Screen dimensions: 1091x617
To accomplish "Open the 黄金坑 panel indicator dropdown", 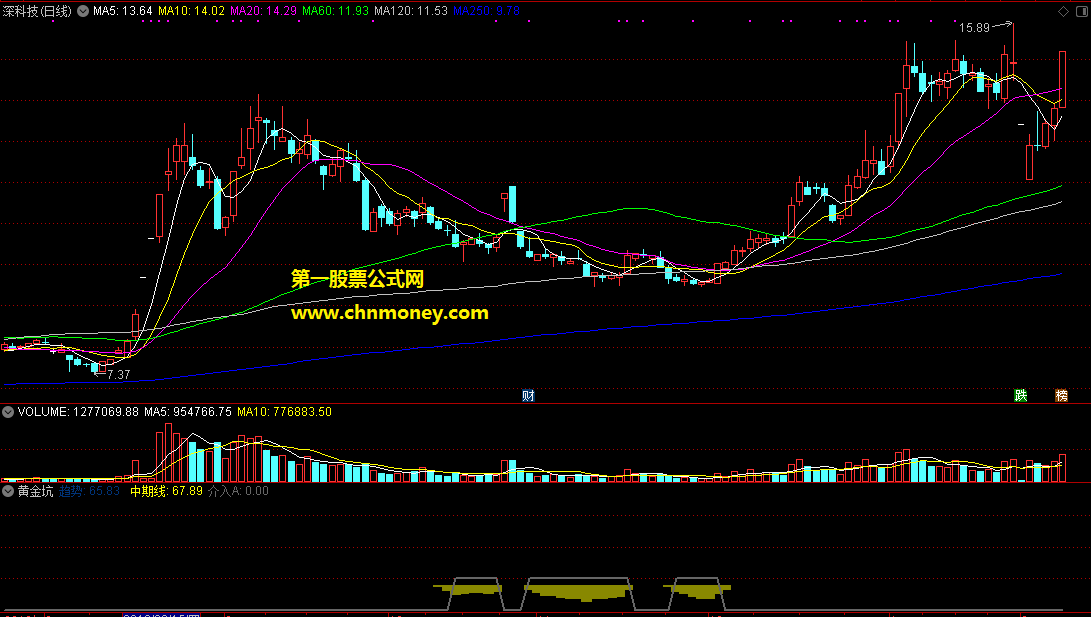I will tap(8, 491).
